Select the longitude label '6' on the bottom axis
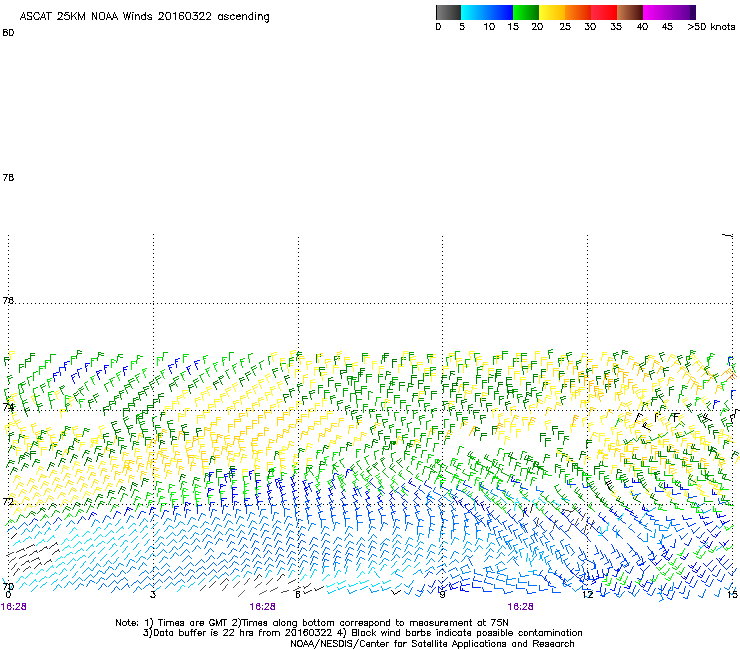 298,595
